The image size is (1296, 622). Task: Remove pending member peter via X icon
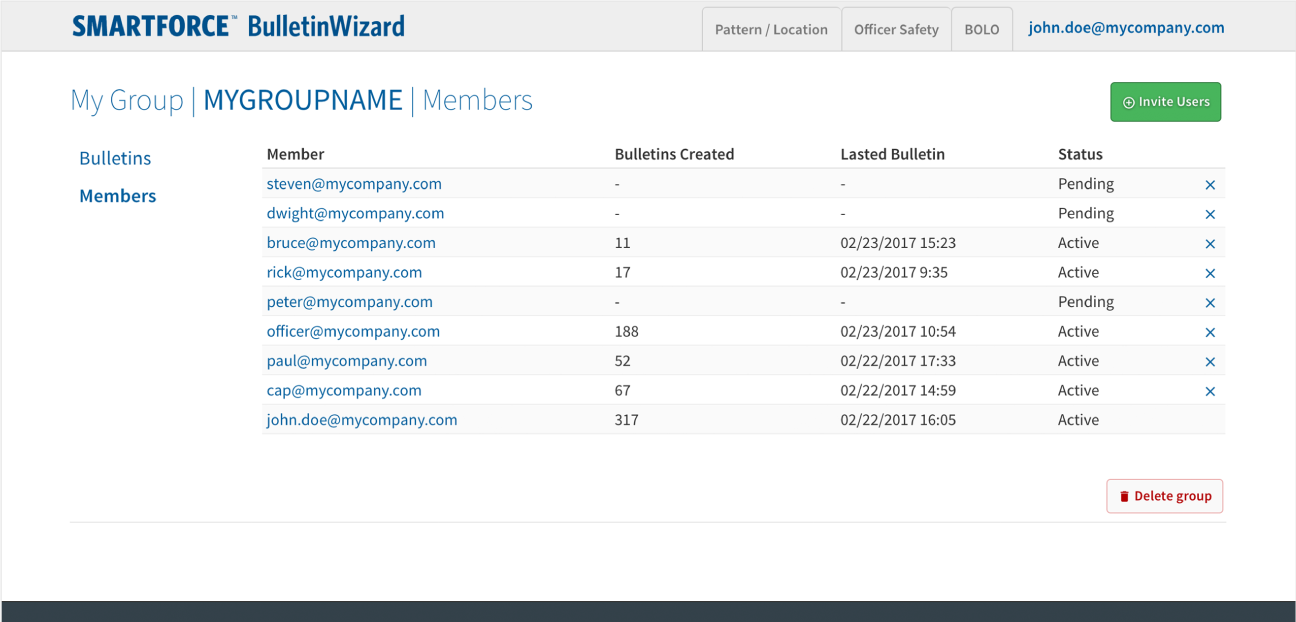(1210, 303)
